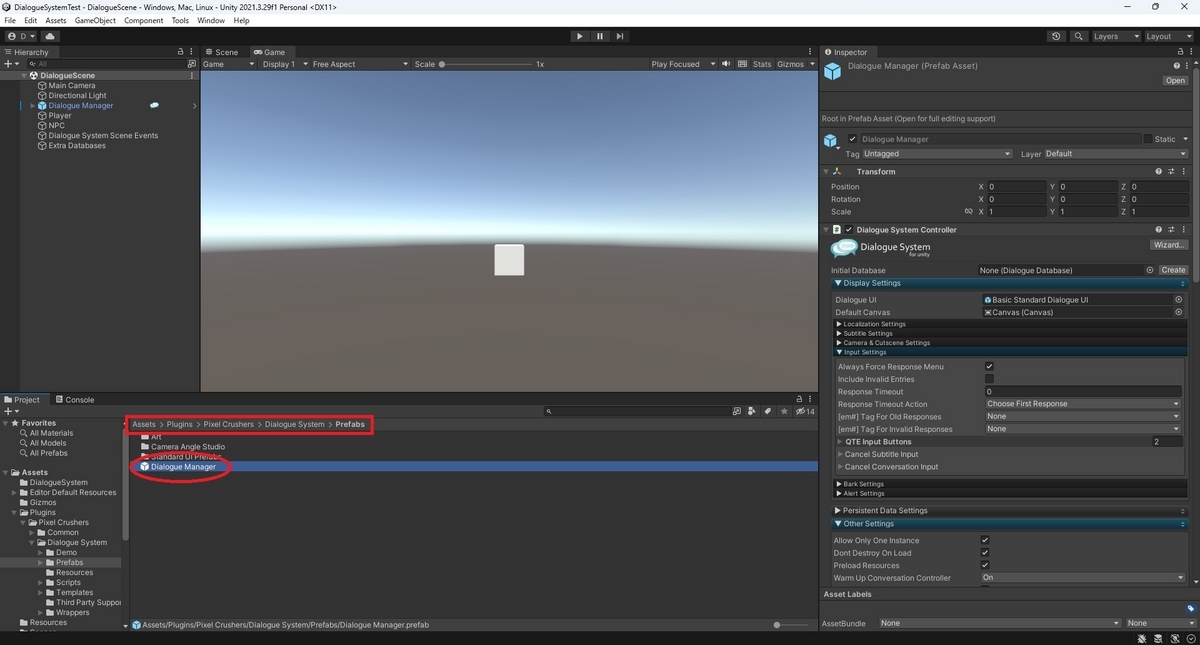Image resolution: width=1200 pixels, height=645 pixels.
Task: Select the Player object in Hierarchy
Action: click(x=60, y=115)
